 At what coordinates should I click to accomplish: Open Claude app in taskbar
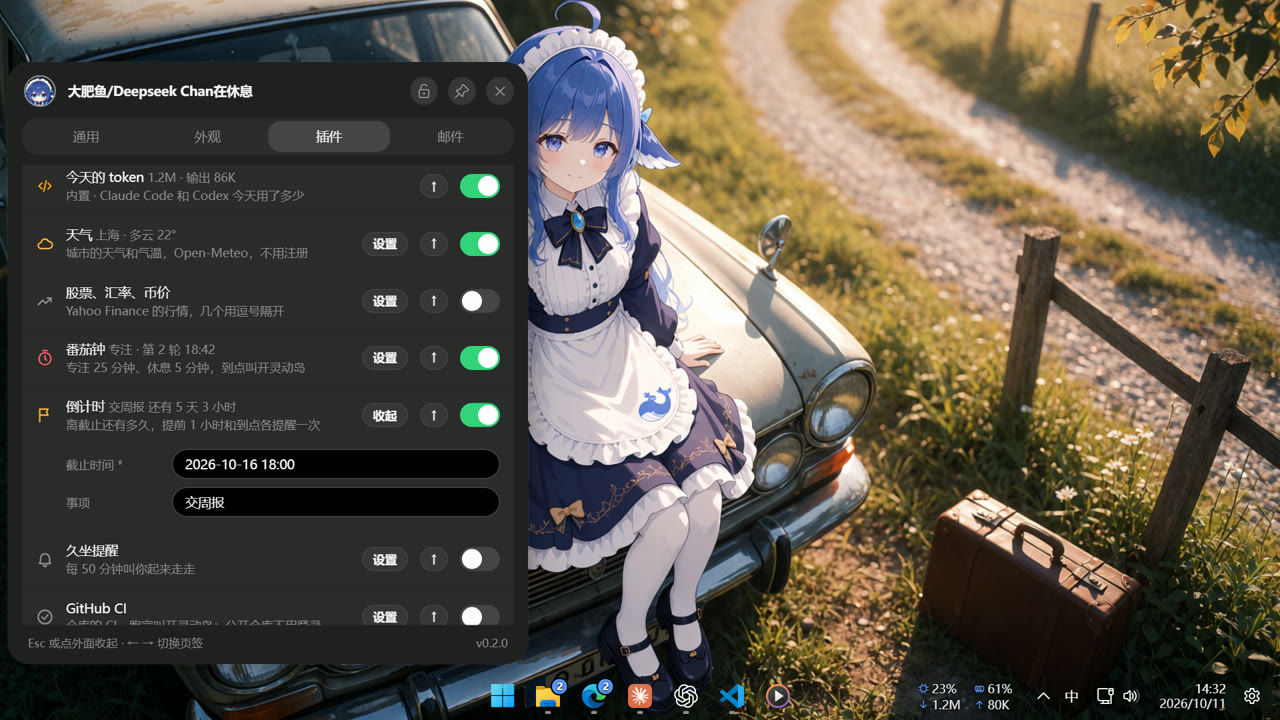tap(640, 696)
